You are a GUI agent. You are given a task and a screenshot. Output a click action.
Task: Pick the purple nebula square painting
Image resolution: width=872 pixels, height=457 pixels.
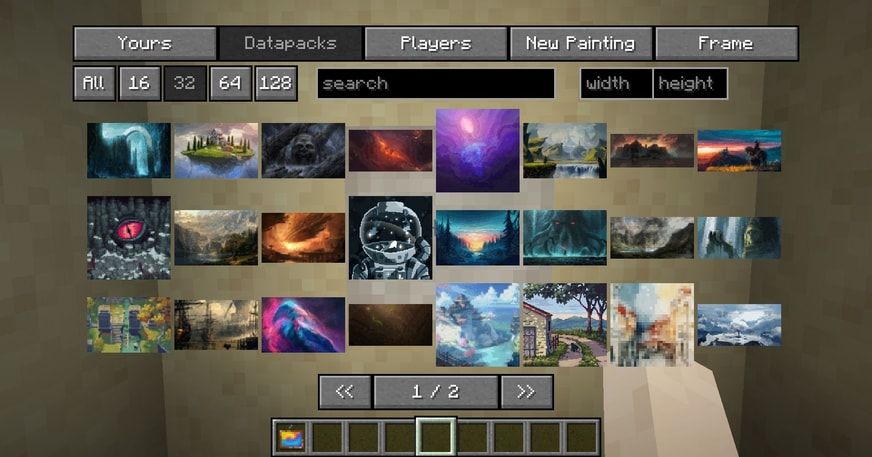(477, 150)
